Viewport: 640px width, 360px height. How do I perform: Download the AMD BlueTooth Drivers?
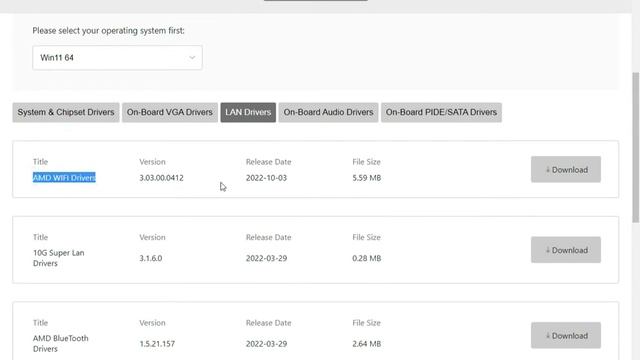tap(566, 336)
